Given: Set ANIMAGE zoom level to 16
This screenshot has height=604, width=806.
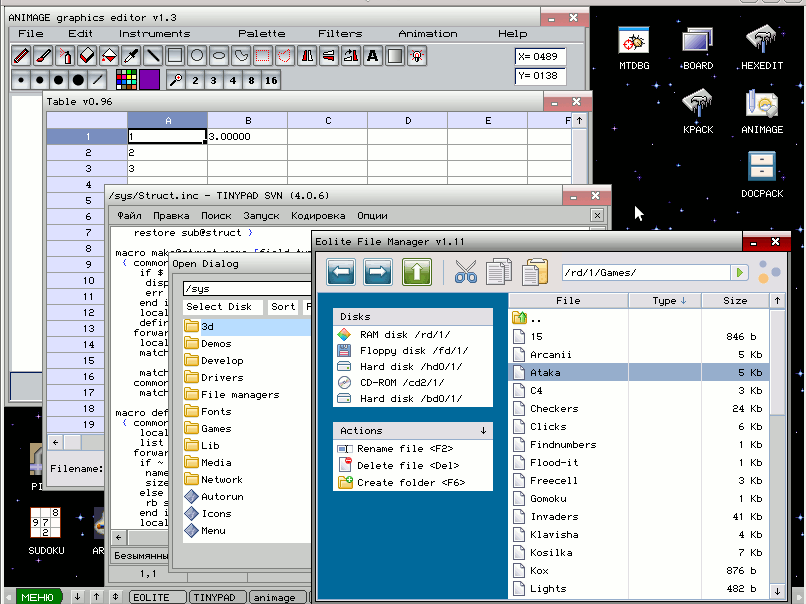Looking at the screenshot, I should pos(271,80).
